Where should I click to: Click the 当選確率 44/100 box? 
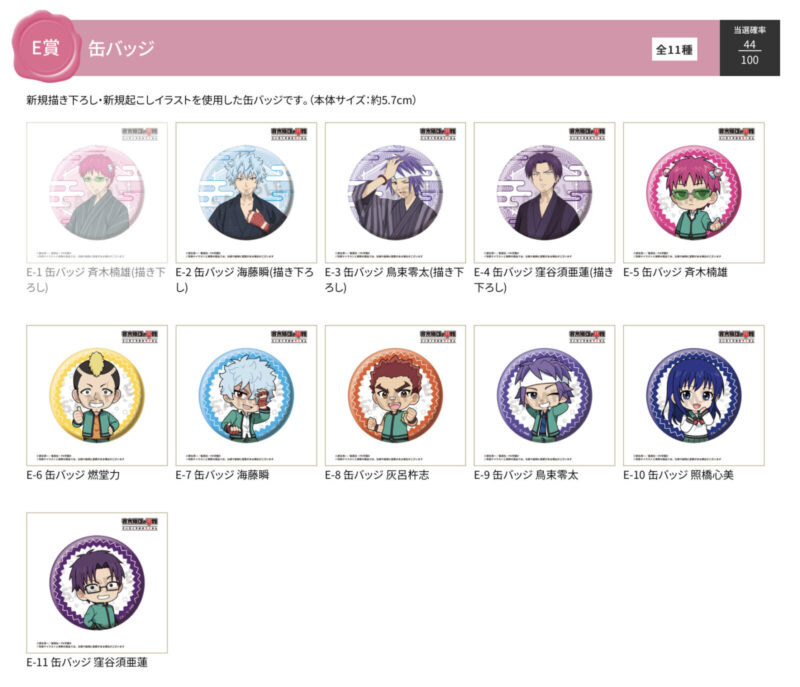749,48
